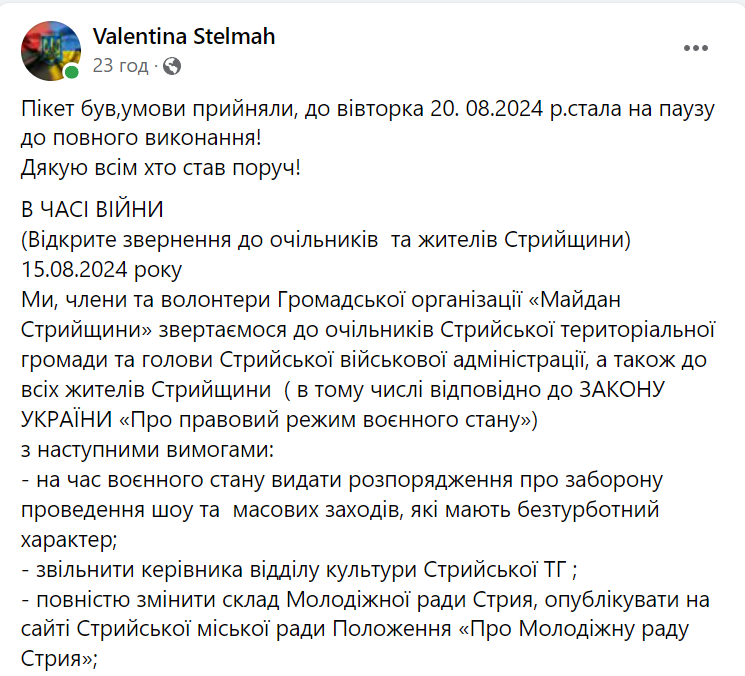Click the green online status dot
This screenshot has height=676, width=745.
(x=72, y=72)
